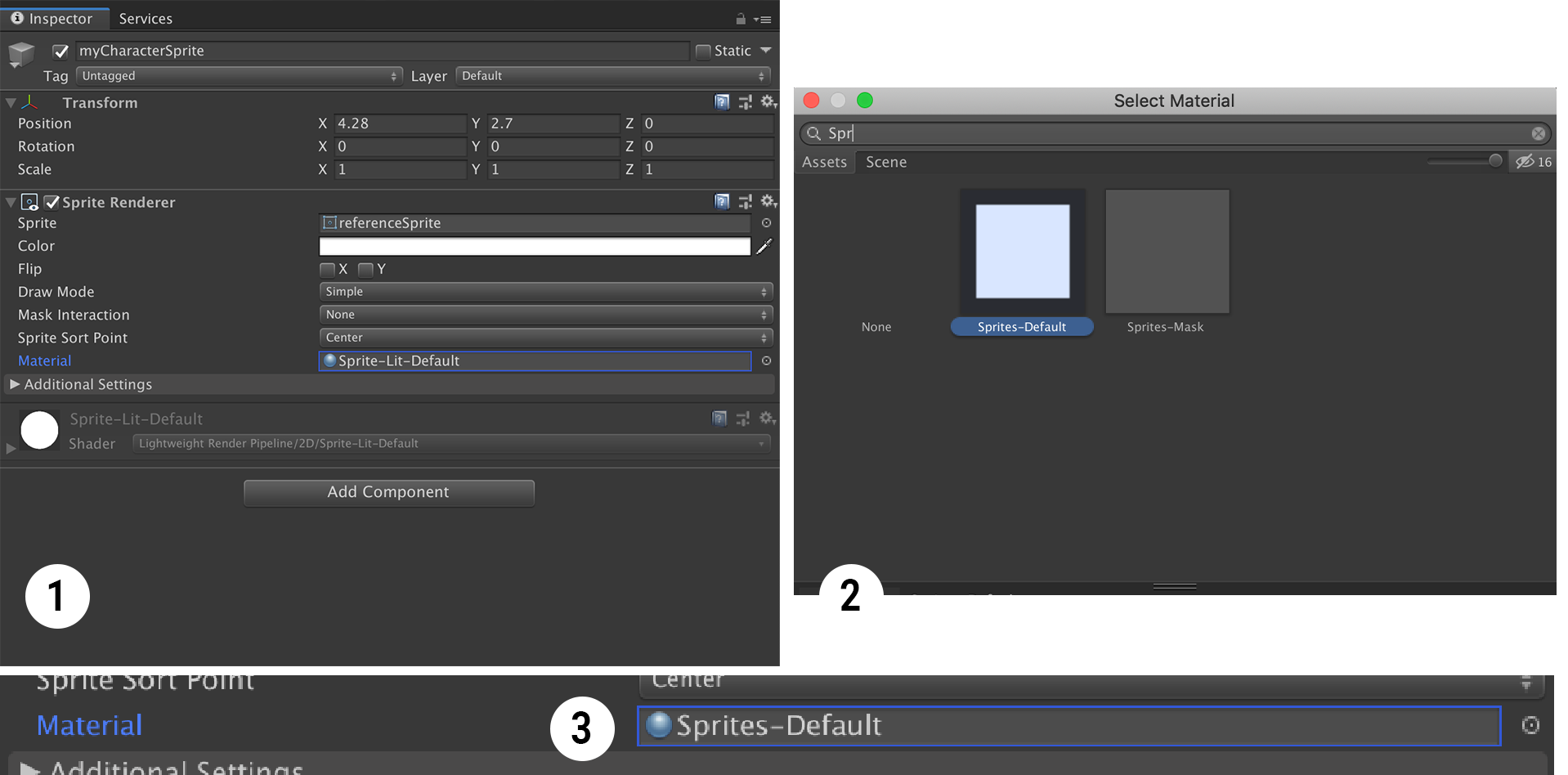This screenshot has width=1568, height=775.
Task: Disable the Sprite Renderer component checkbox
Action: click(52, 202)
